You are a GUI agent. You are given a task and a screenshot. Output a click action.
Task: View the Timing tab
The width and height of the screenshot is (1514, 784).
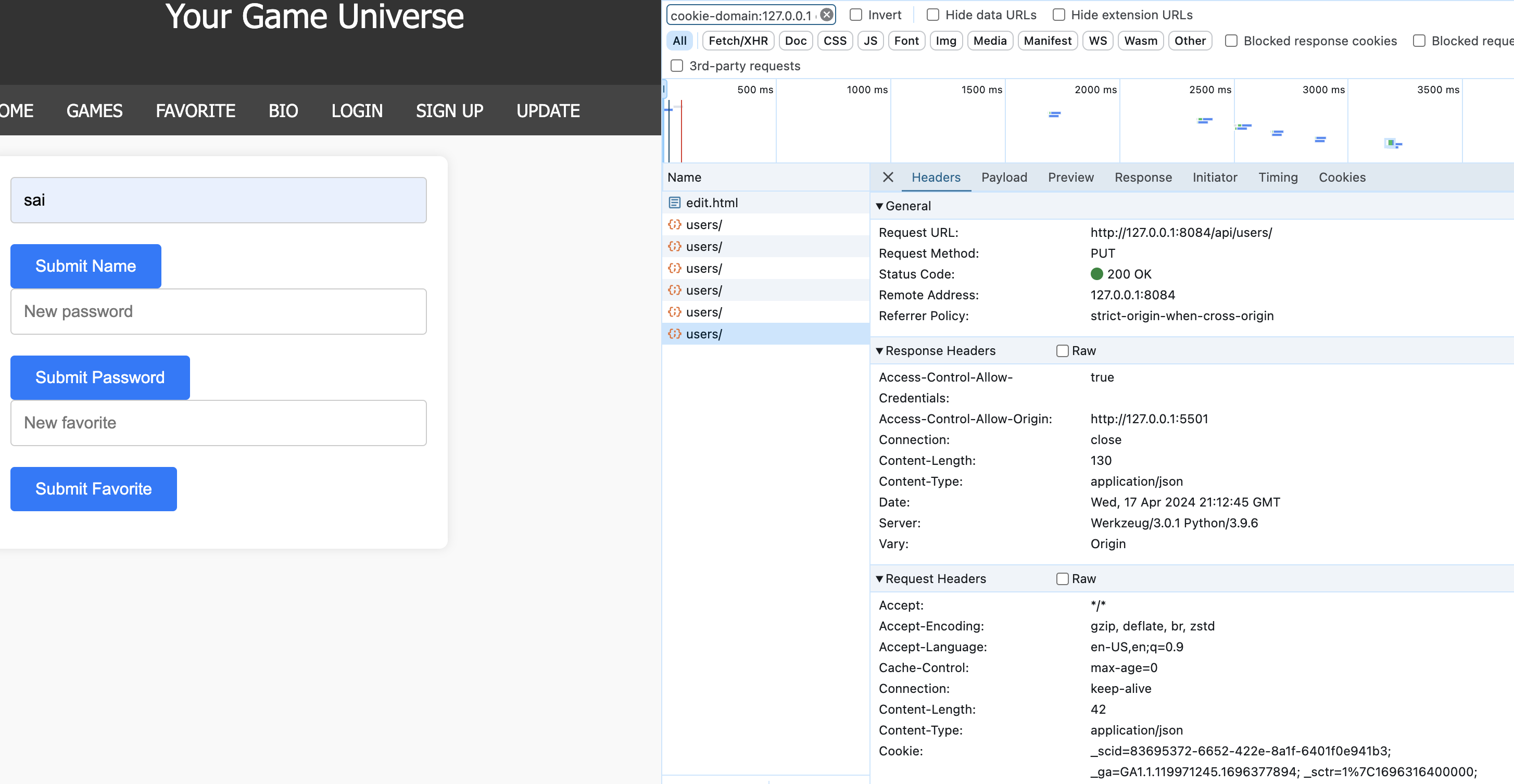click(x=1278, y=177)
